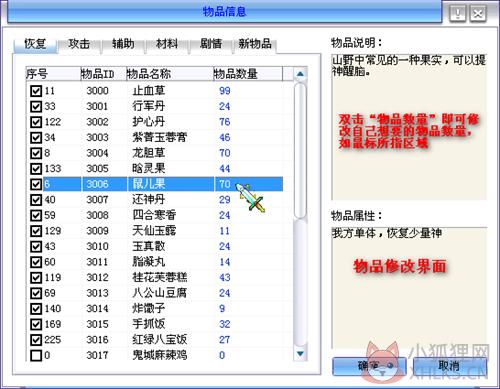Toggle the 八公山豆腐 checkbox

click(36, 293)
